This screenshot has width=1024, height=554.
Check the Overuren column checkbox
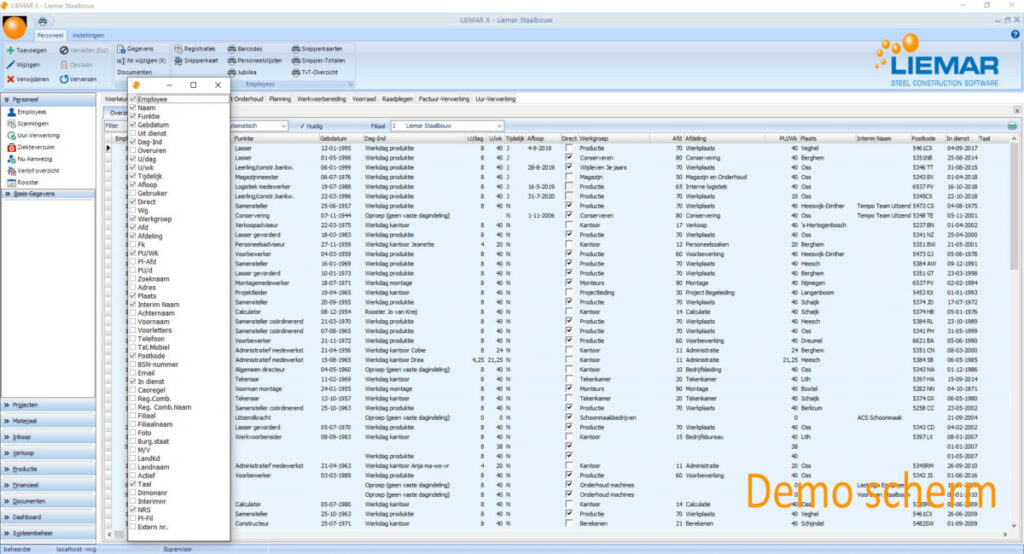coord(133,150)
